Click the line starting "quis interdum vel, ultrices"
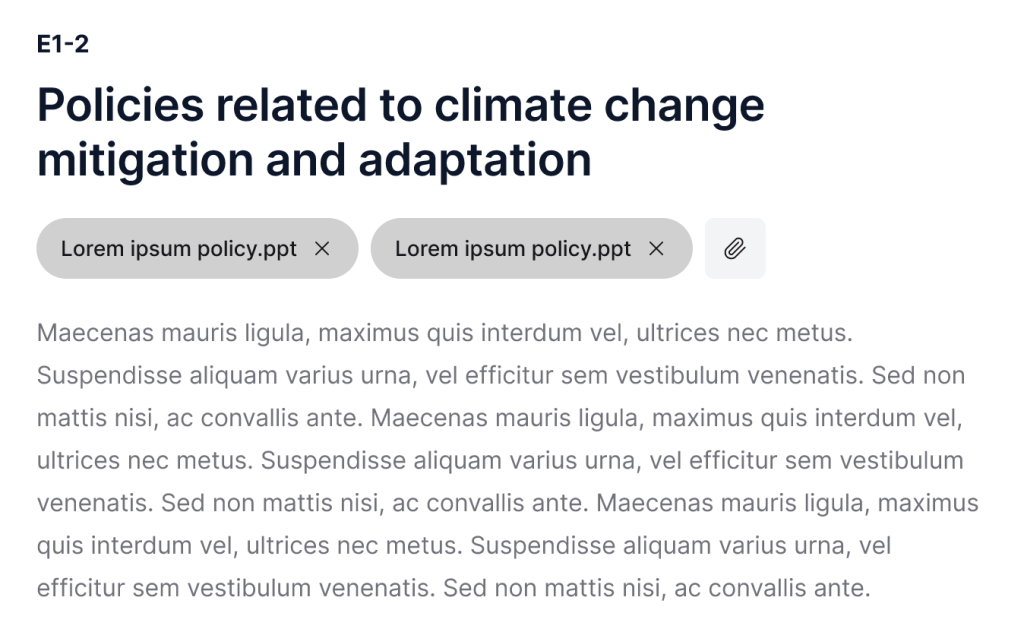1024x632 pixels. pos(463,546)
